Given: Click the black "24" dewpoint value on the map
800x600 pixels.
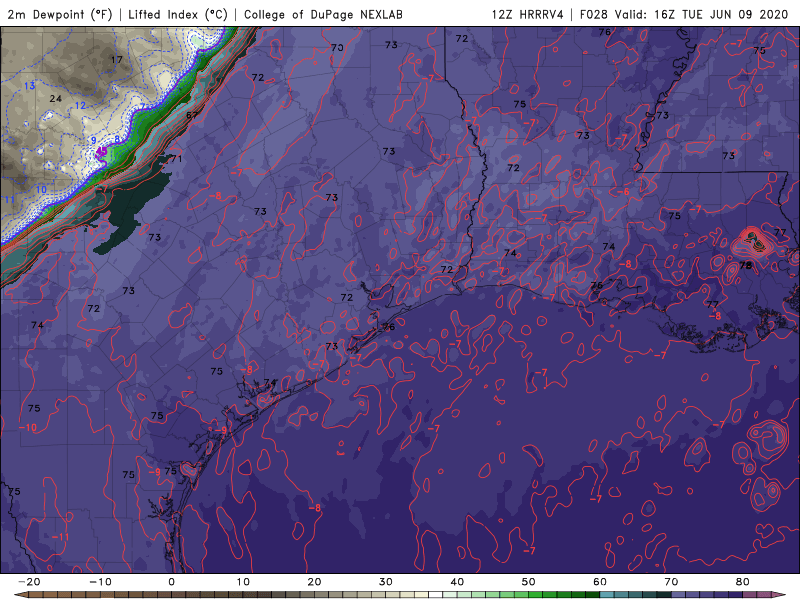Looking at the screenshot, I should tap(56, 98).
